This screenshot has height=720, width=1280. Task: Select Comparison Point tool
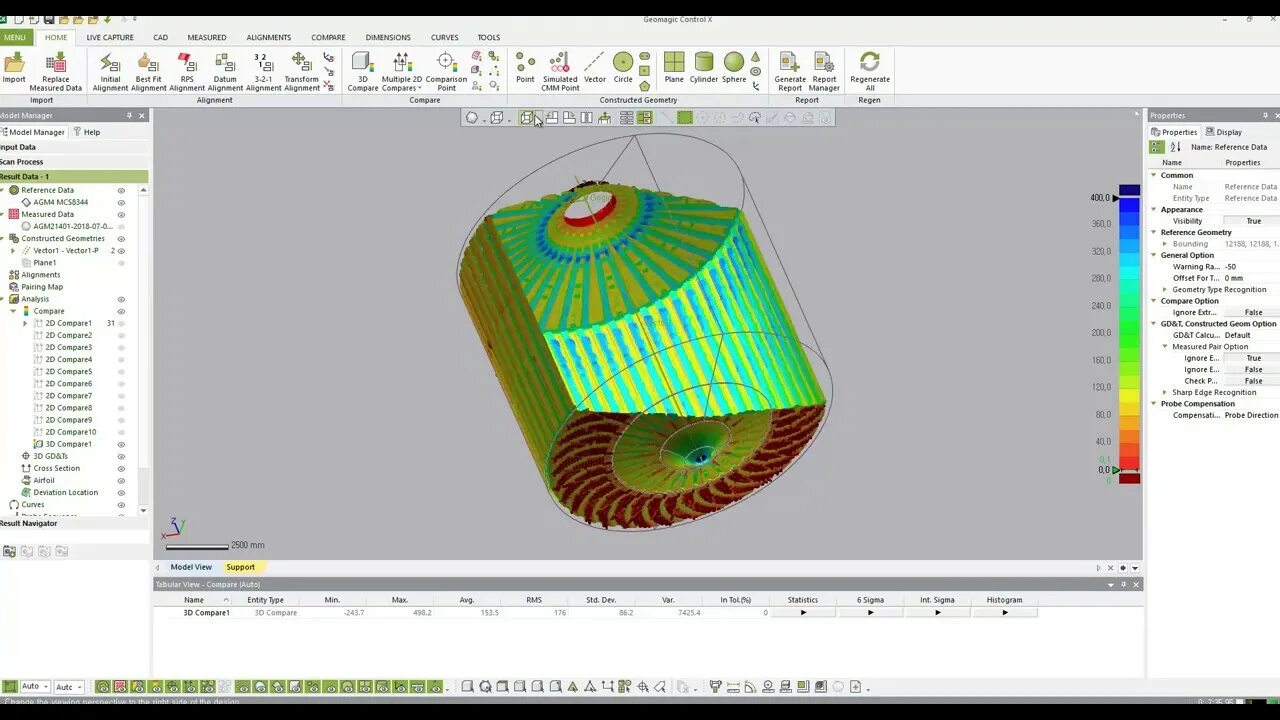(x=446, y=70)
